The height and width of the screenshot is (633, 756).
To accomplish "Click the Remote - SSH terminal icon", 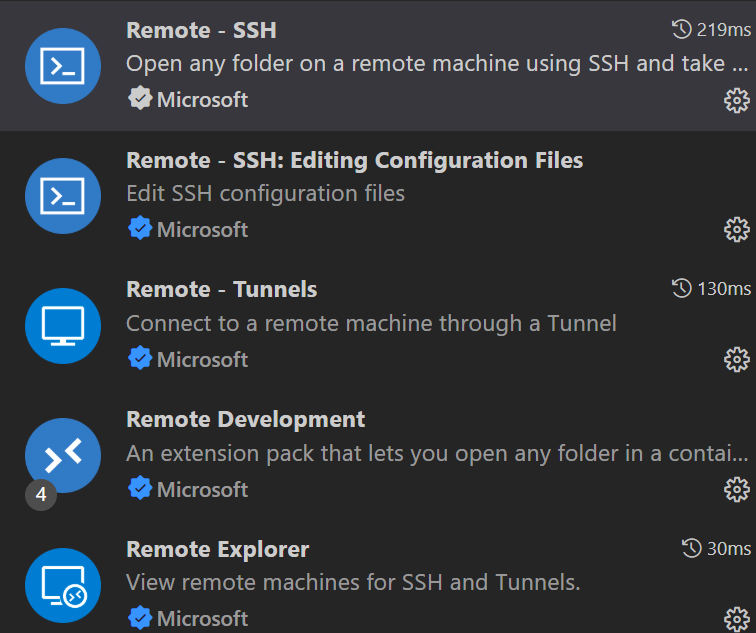I will (62, 66).
